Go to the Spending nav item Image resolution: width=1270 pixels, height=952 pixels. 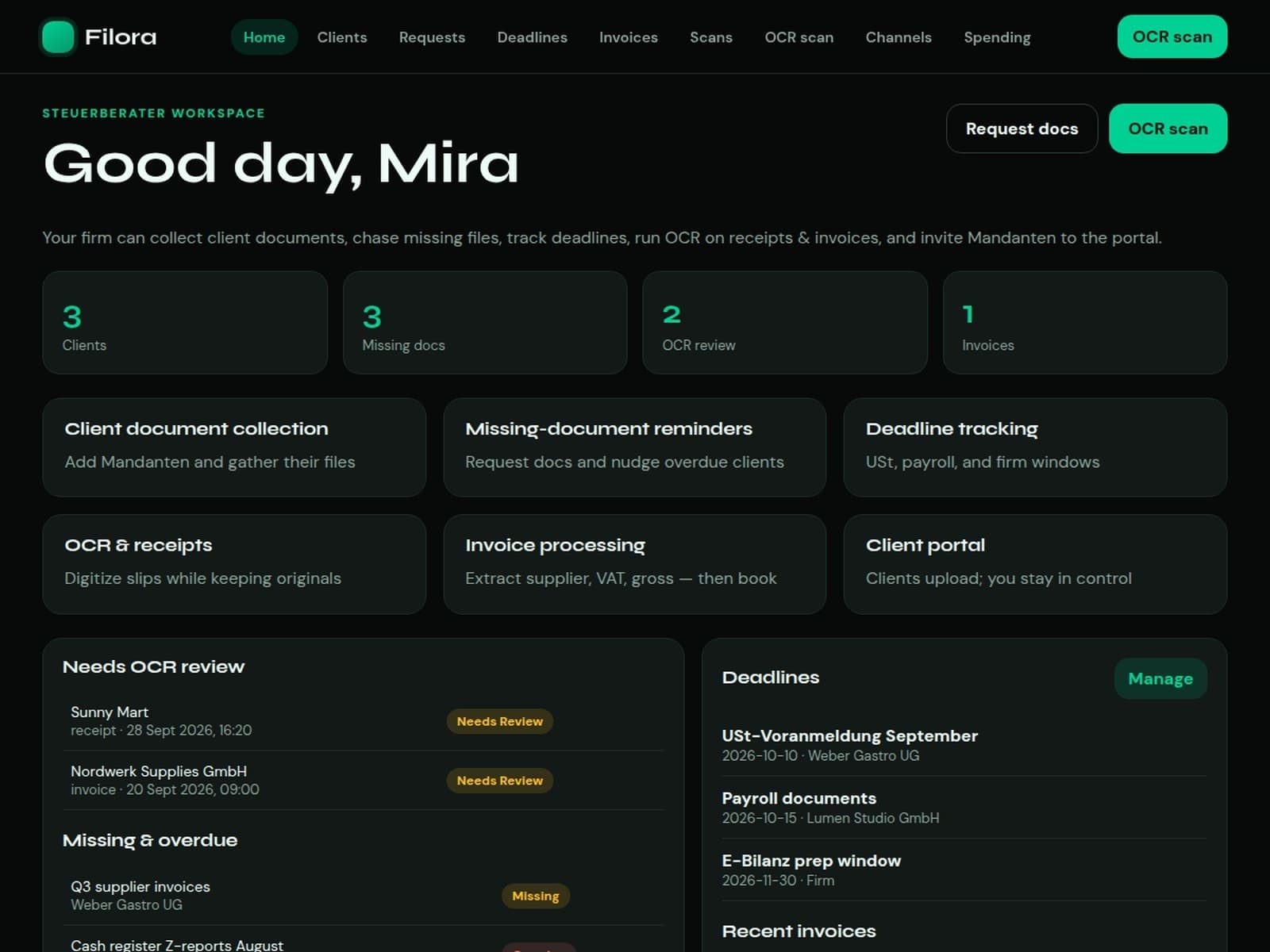(997, 37)
